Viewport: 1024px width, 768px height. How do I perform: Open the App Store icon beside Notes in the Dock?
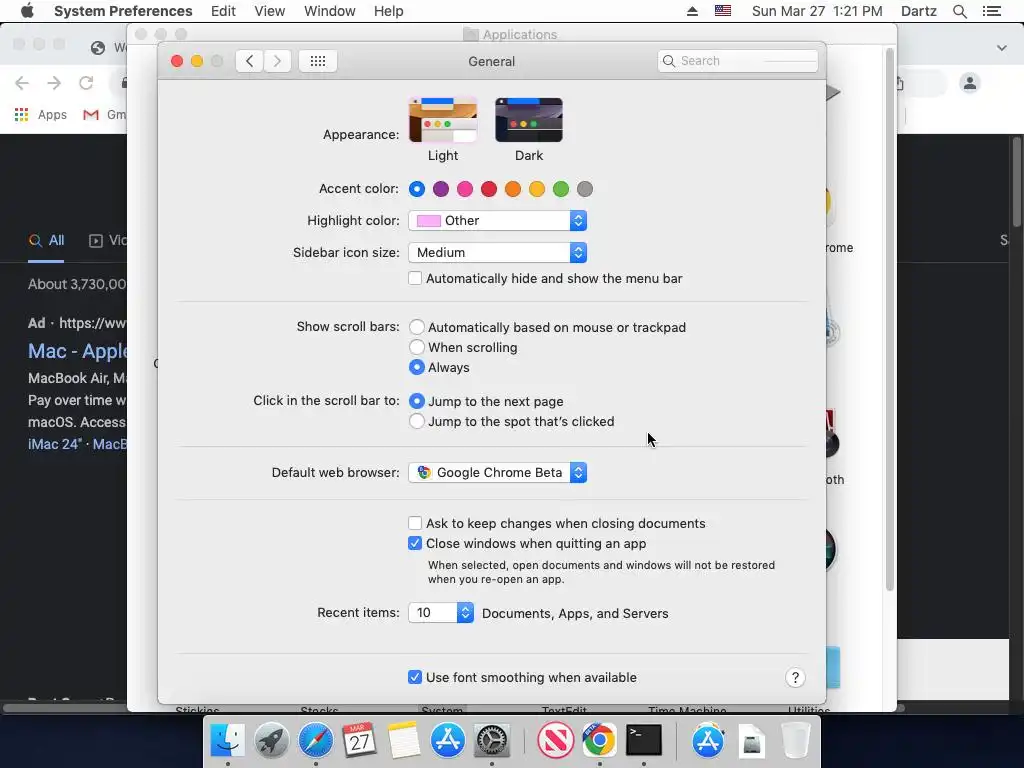click(447, 741)
